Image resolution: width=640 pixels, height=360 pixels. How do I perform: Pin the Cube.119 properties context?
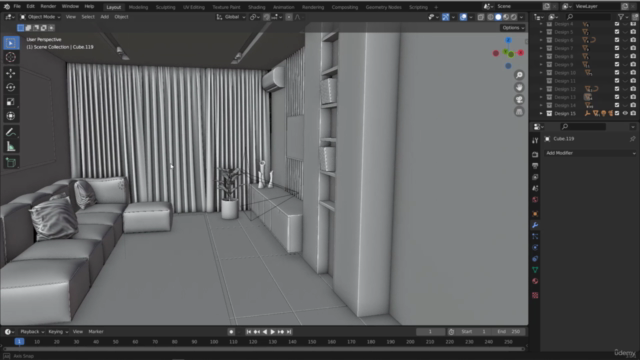click(x=632, y=139)
